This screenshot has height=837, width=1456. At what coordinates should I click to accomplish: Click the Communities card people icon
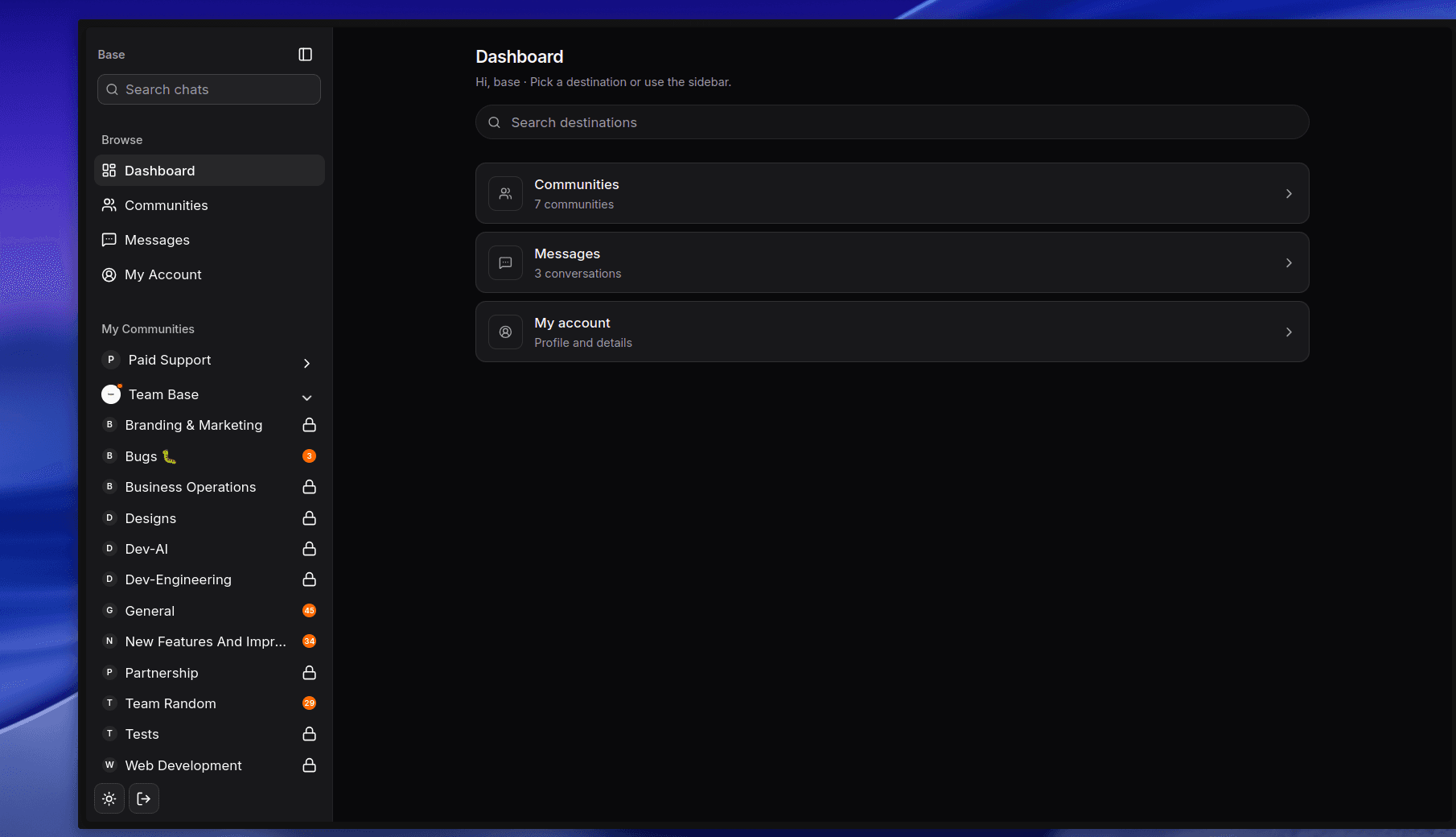[x=505, y=194]
